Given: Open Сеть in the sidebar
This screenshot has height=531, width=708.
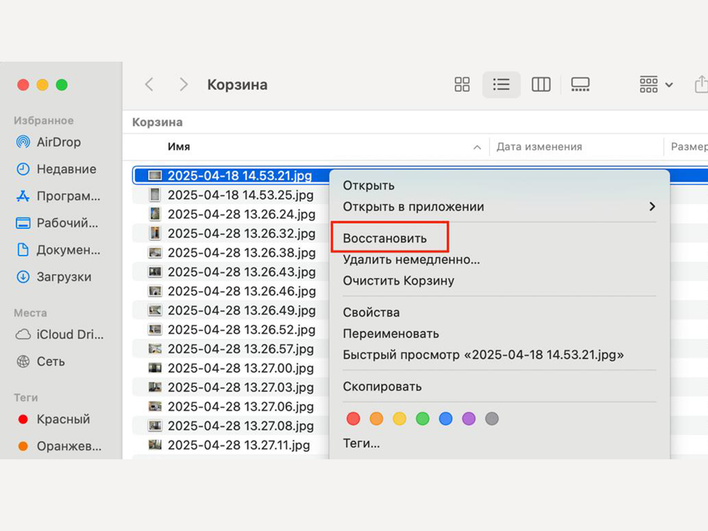Looking at the screenshot, I should (x=41, y=362).
